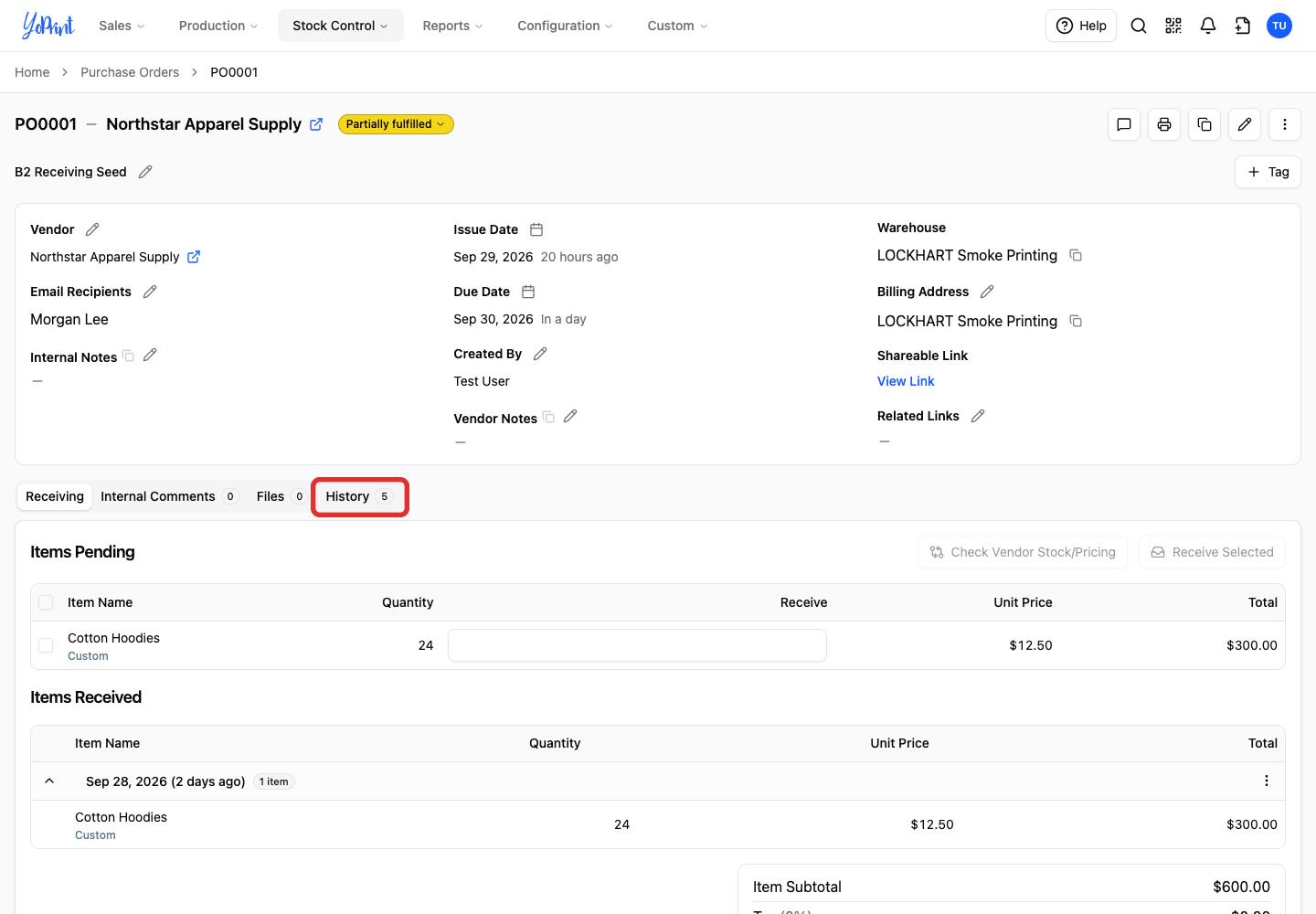Edit the B2 Receiving Seed title
The image size is (1316, 914).
pyautogui.click(x=145, y=172)
